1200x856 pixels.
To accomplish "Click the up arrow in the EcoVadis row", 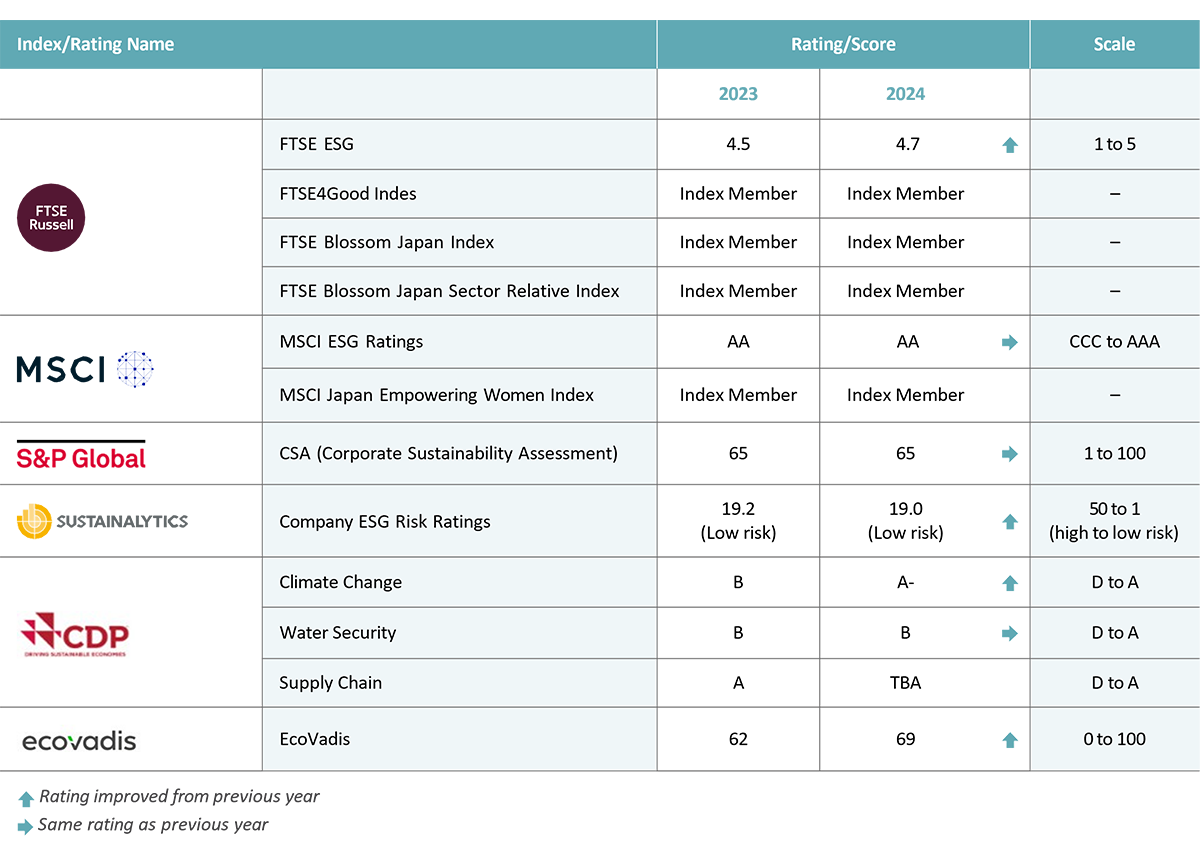I will (x=1010, y=740).
